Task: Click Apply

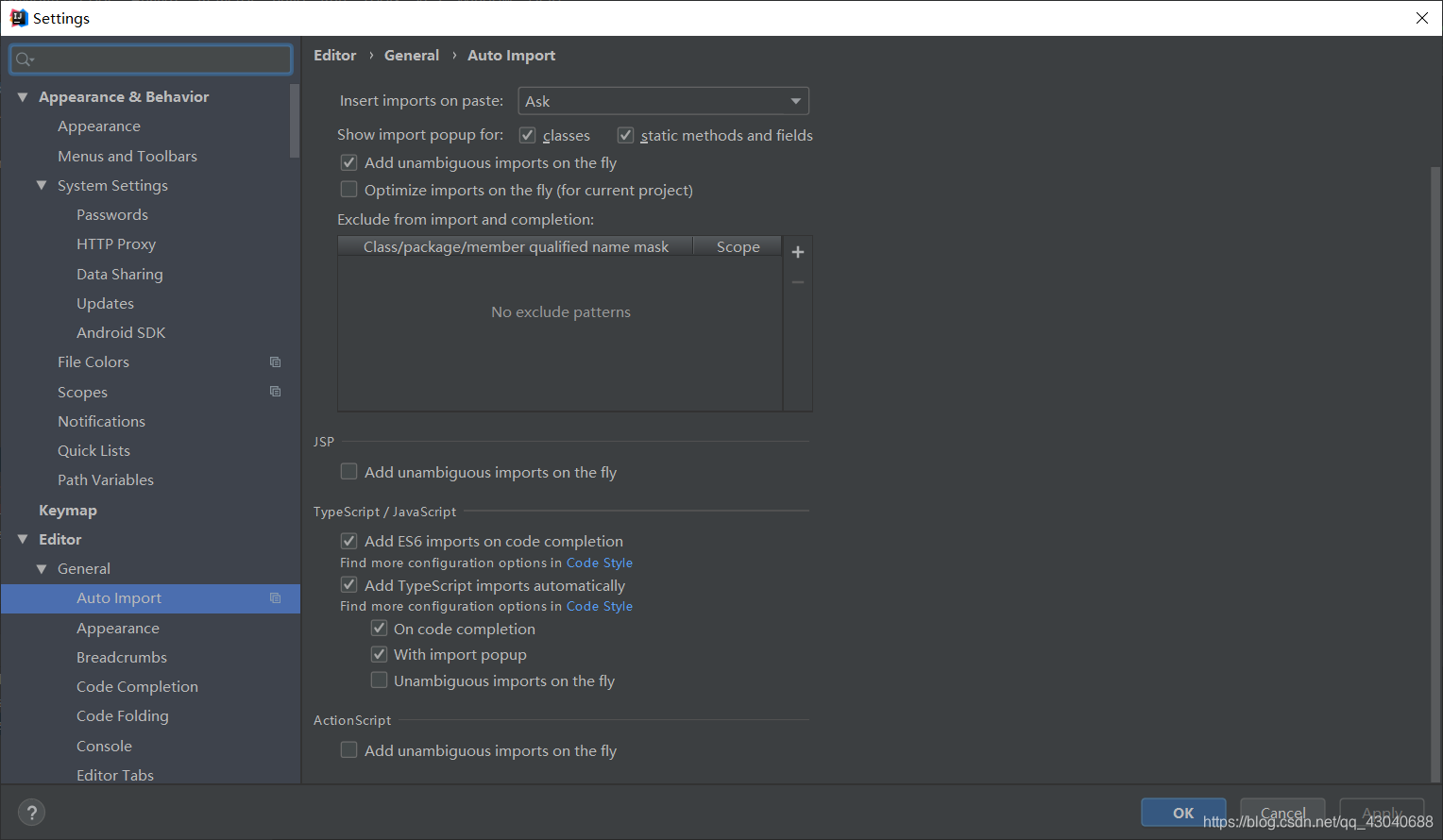Action: tap(1382, 813)
